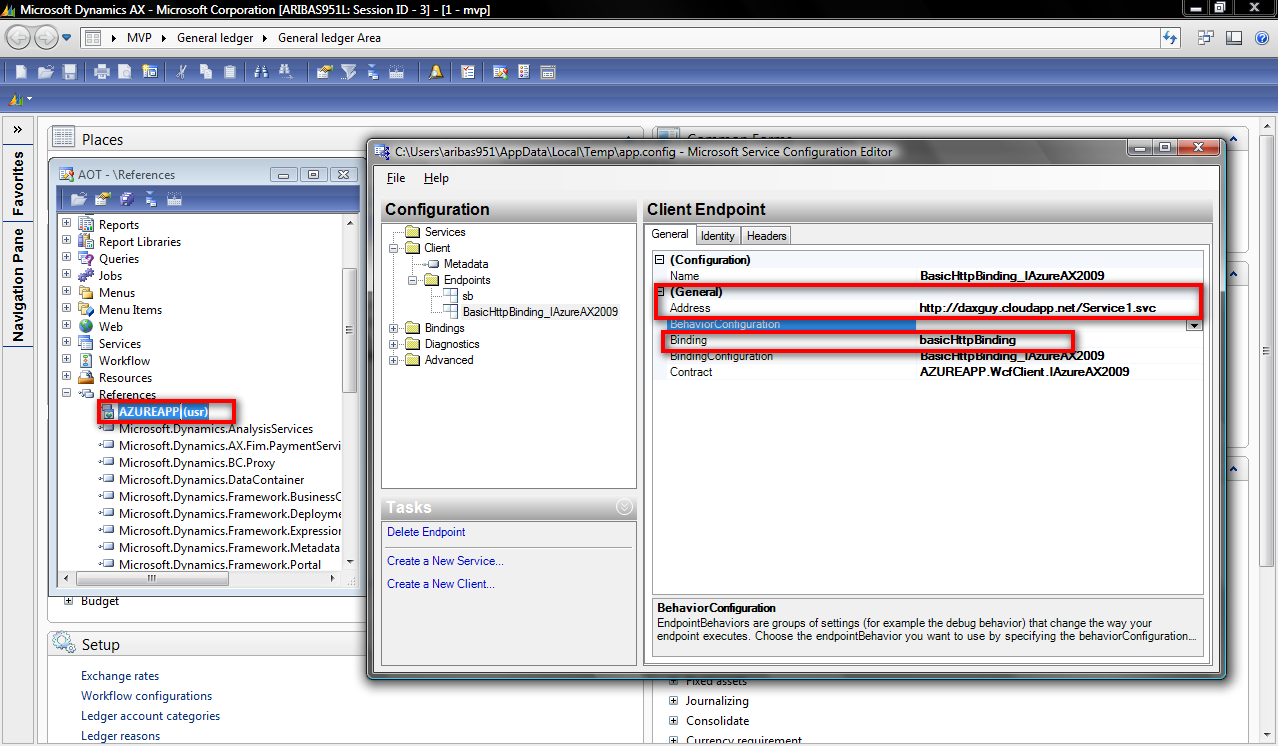The image size is (1278, 746).
Task: Click the New document toolbar icon
Action: pyautogui.click(x=21, y=72)
